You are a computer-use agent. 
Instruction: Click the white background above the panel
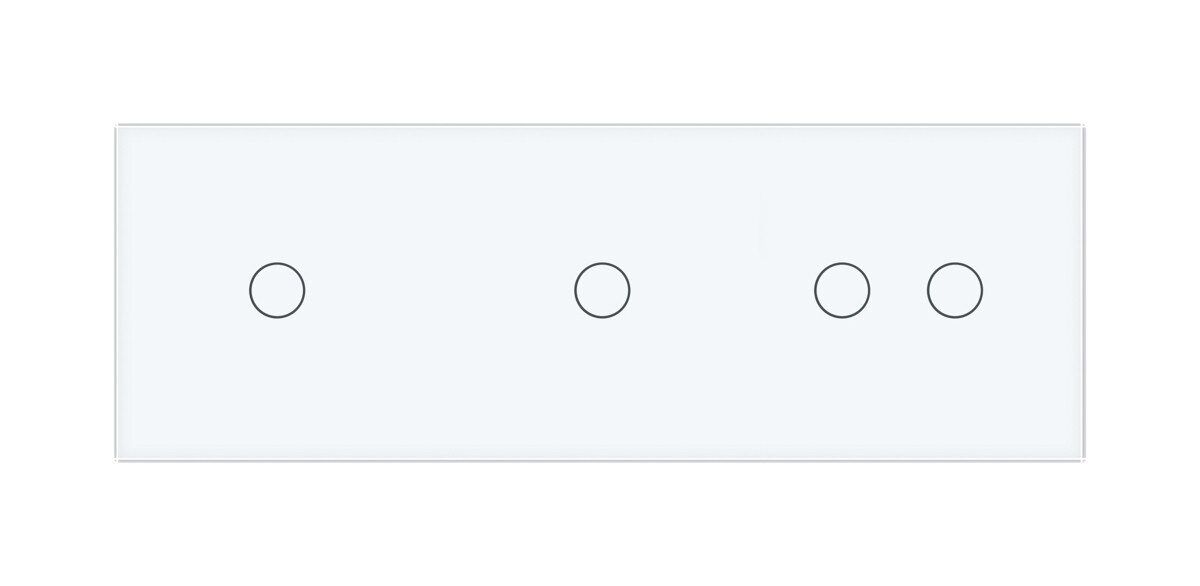(600, 60)
